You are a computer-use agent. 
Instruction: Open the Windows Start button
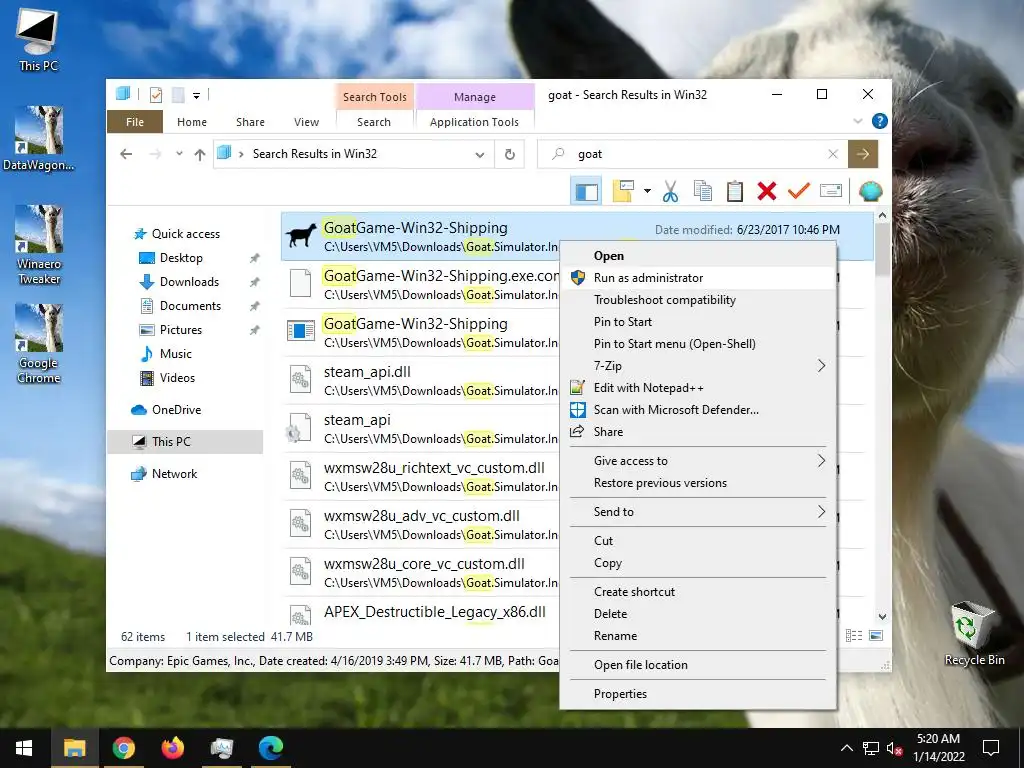tap(24, 748)
